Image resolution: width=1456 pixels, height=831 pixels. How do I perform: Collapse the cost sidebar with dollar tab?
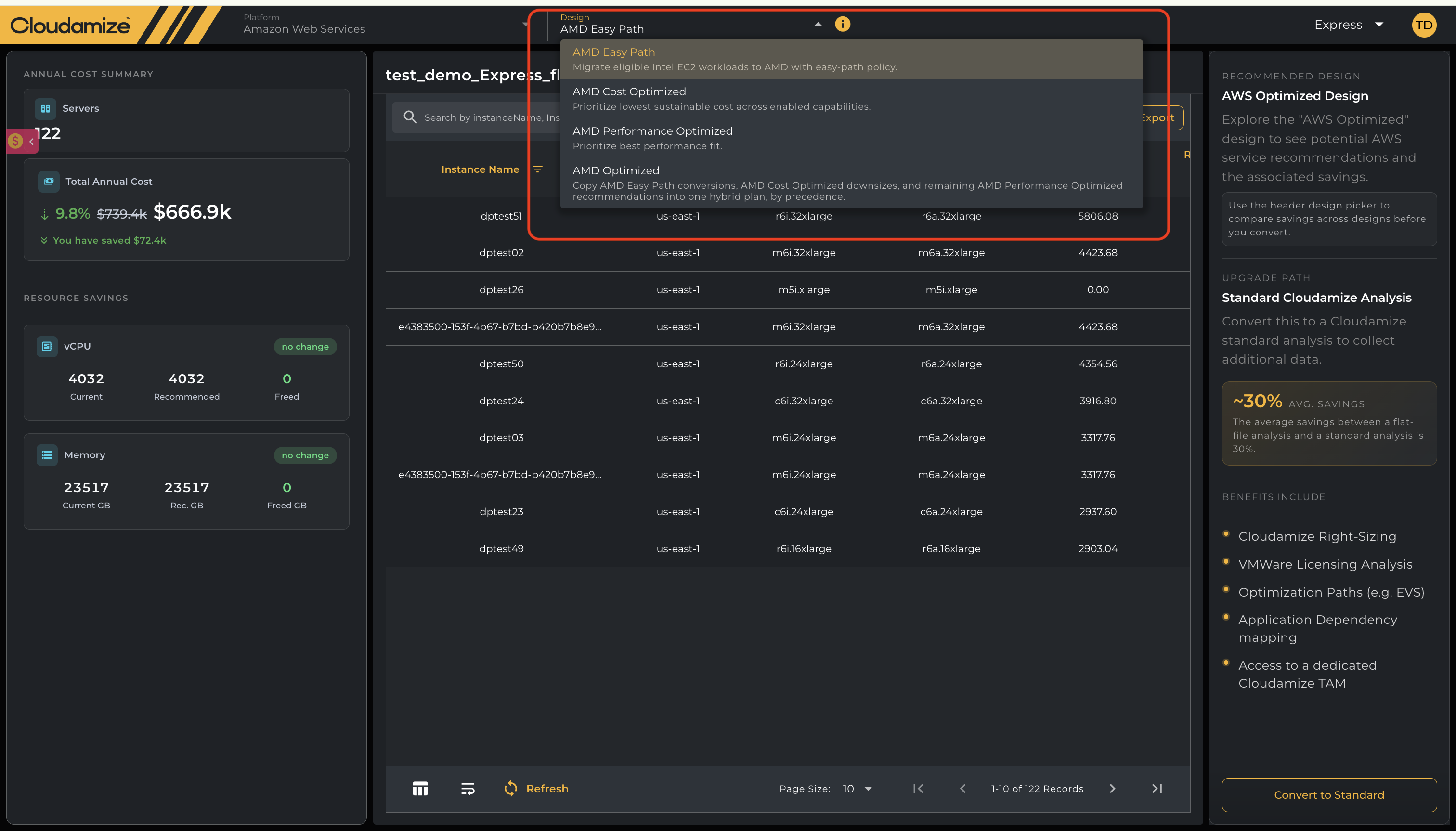point(22,141)
